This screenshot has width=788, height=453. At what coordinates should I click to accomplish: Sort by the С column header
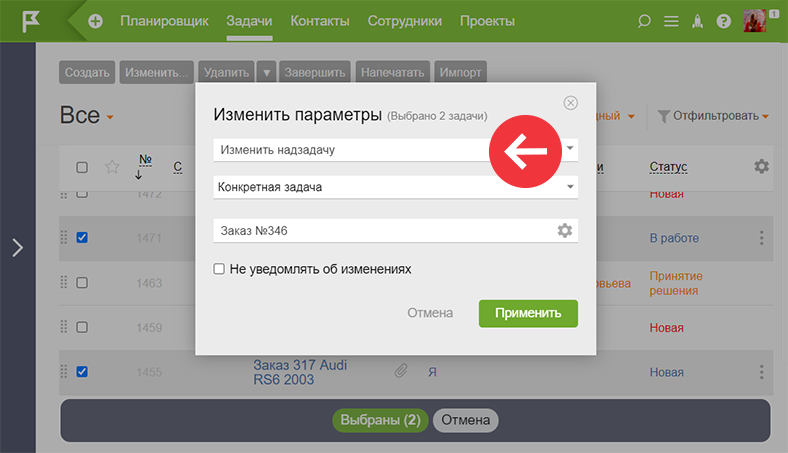tap(177, 167)
